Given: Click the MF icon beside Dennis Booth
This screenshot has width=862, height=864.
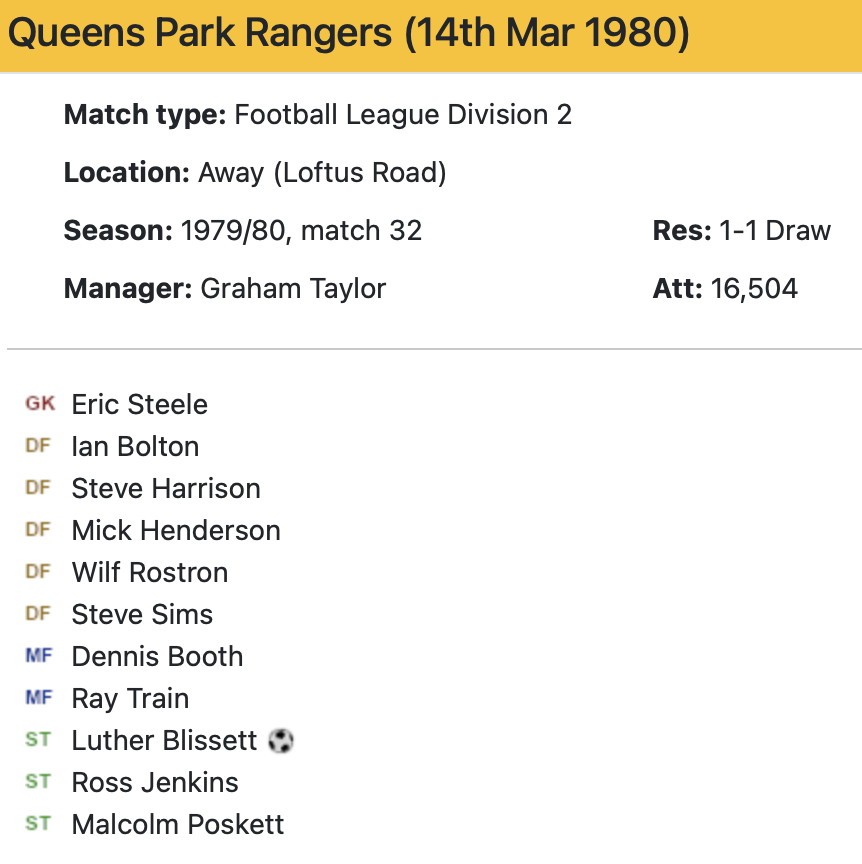Looking at the screenshot, I should click(x=38, y=656).
